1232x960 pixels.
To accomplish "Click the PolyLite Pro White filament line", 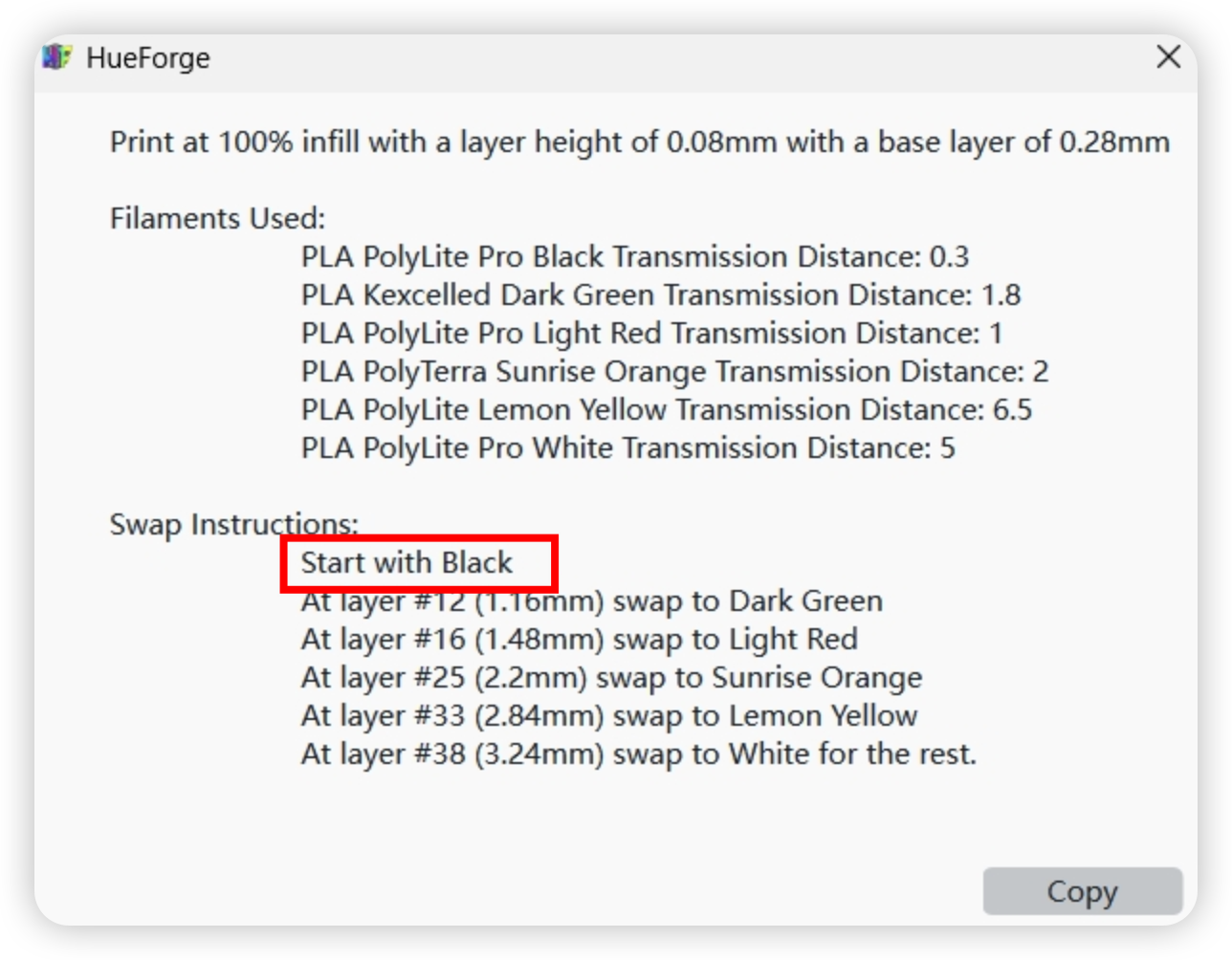I will tap(628, 448).
